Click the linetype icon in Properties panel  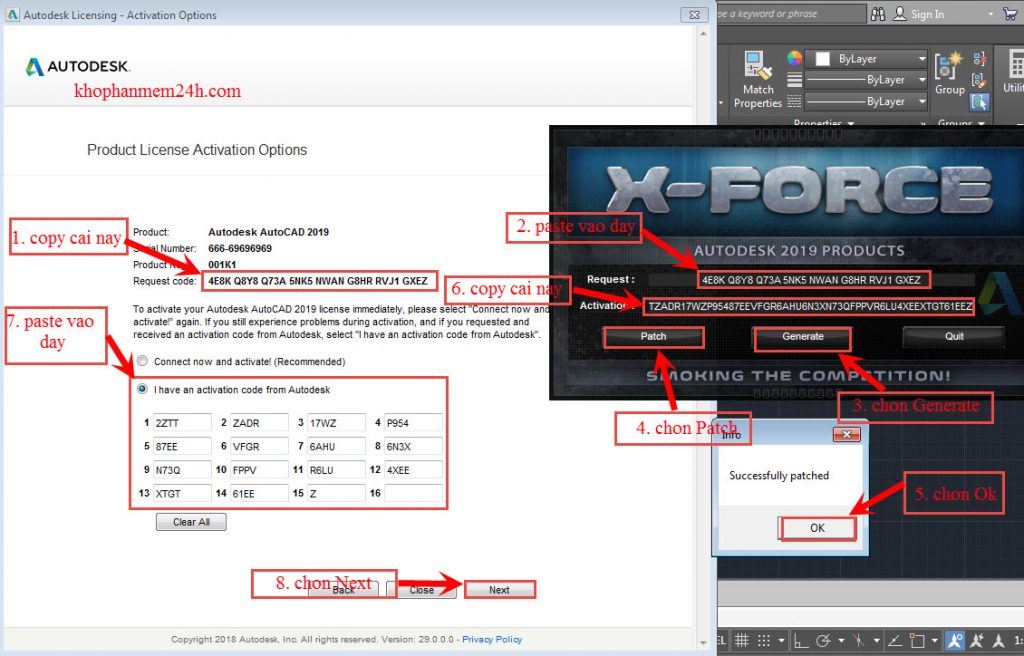(x=795, y=101)
